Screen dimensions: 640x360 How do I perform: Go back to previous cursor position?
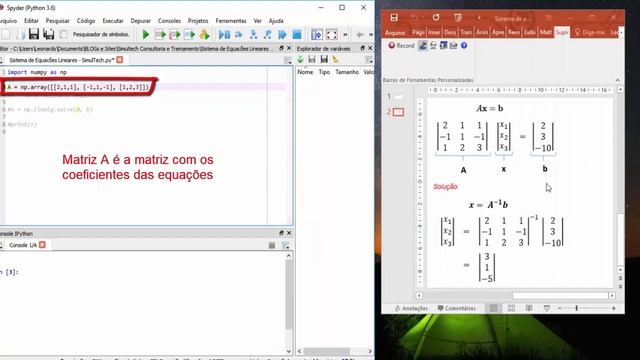coord(360,35)
